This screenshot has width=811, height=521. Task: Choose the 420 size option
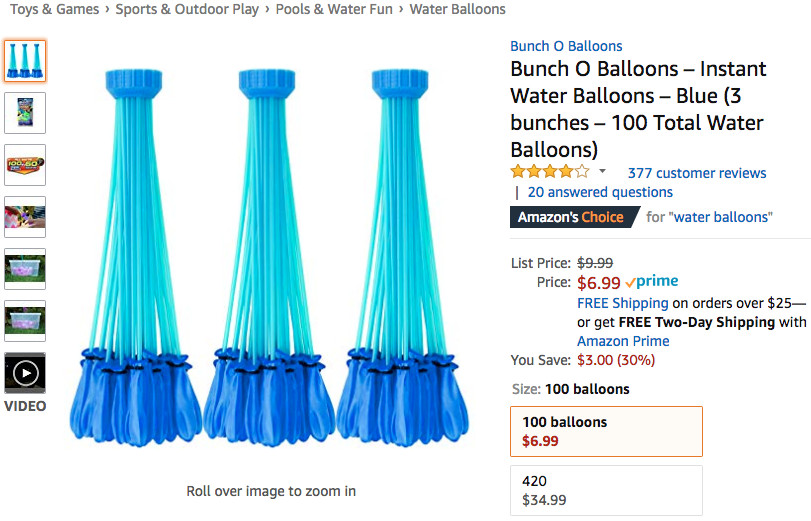tap(606, 490)
